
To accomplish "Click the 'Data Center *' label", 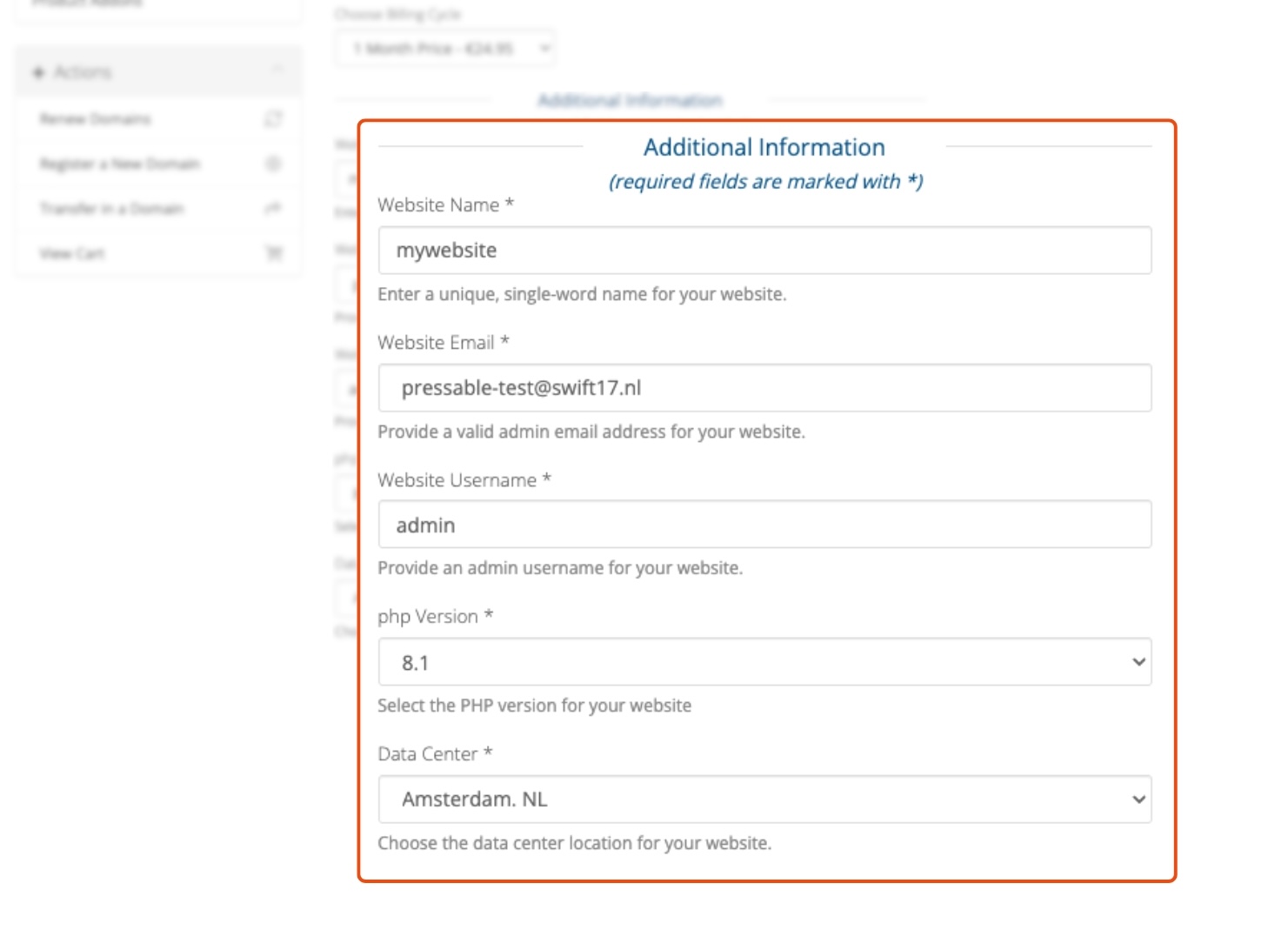I will 434,754.
